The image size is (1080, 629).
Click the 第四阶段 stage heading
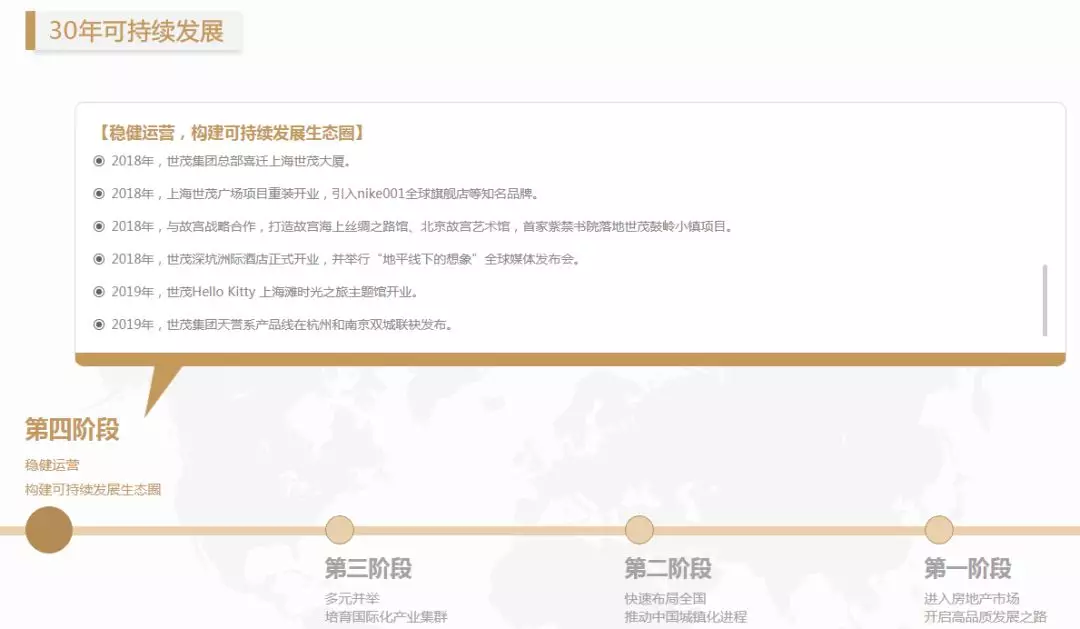tap(72, 430)
